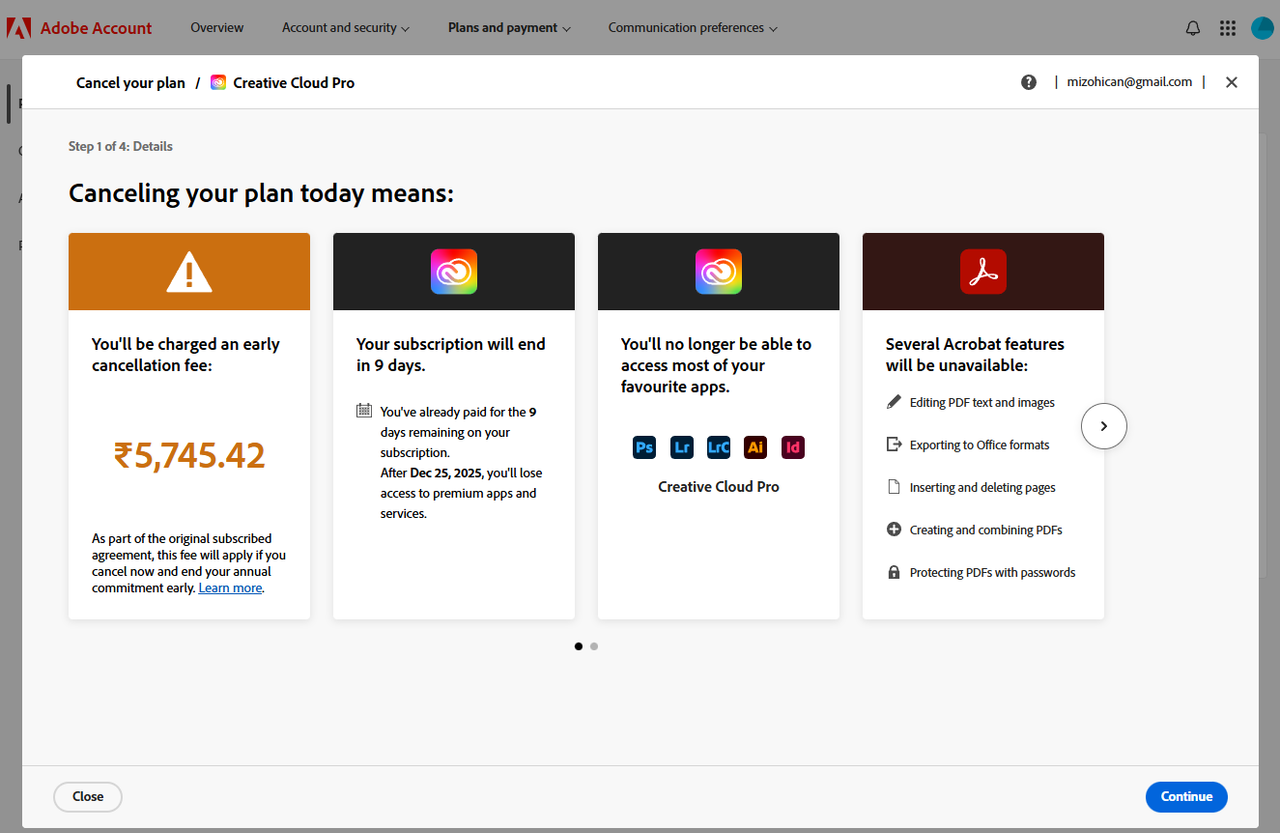Click the help question mark icon

(x=1029, y=82)
